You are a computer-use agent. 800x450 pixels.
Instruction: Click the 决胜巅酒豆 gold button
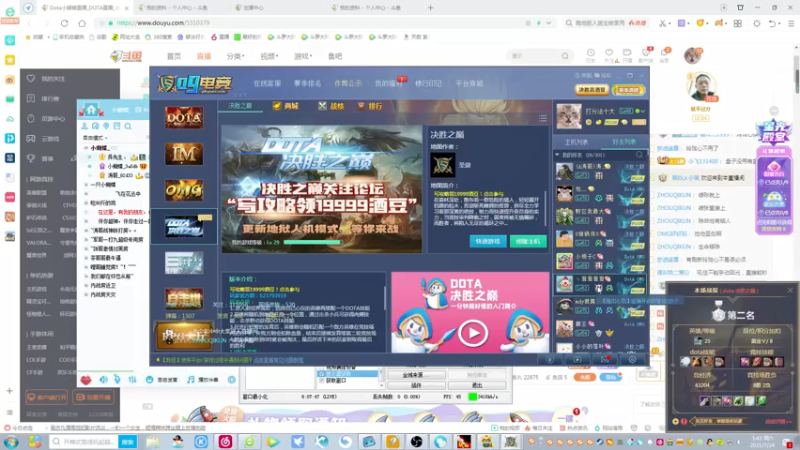591,90
